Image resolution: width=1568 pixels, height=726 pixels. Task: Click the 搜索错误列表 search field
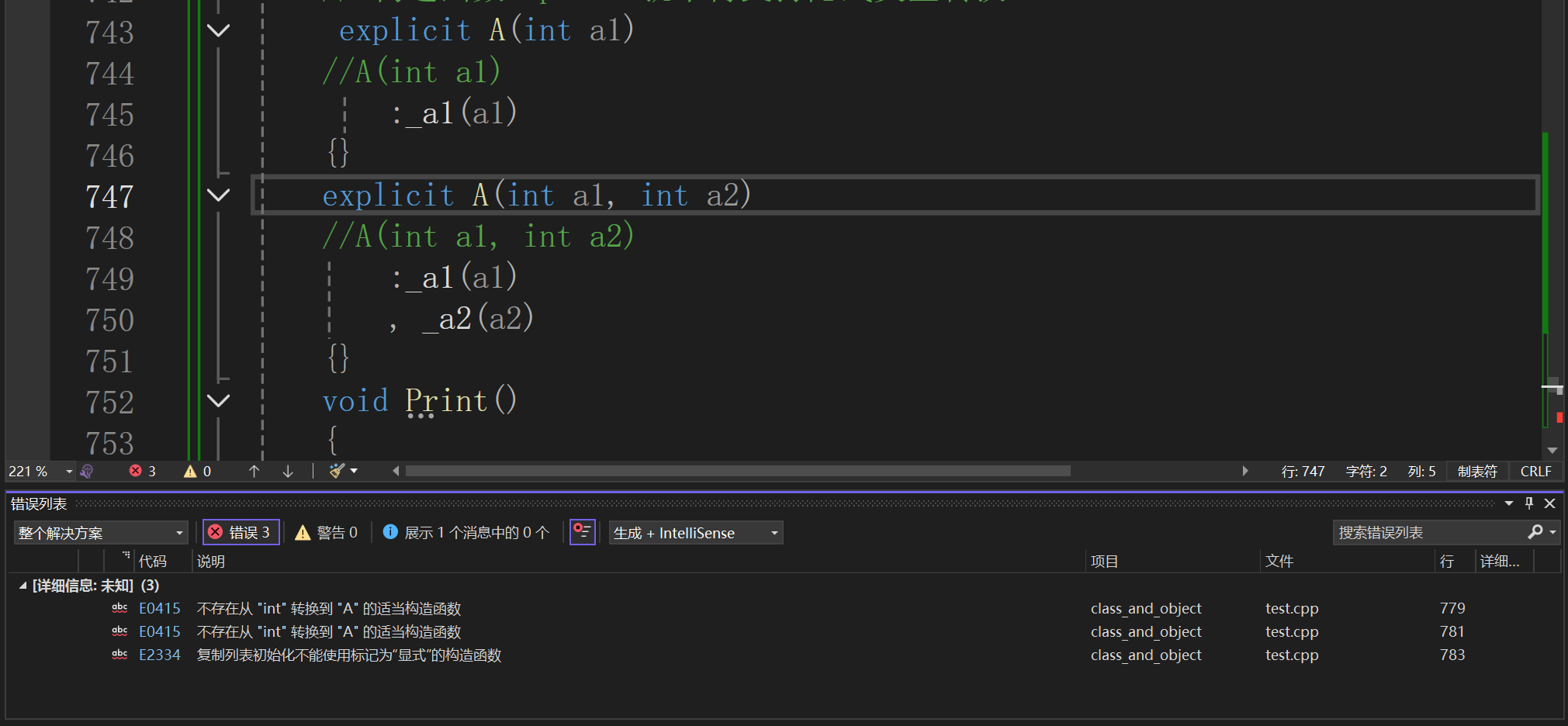click(x=1428, y=533)
